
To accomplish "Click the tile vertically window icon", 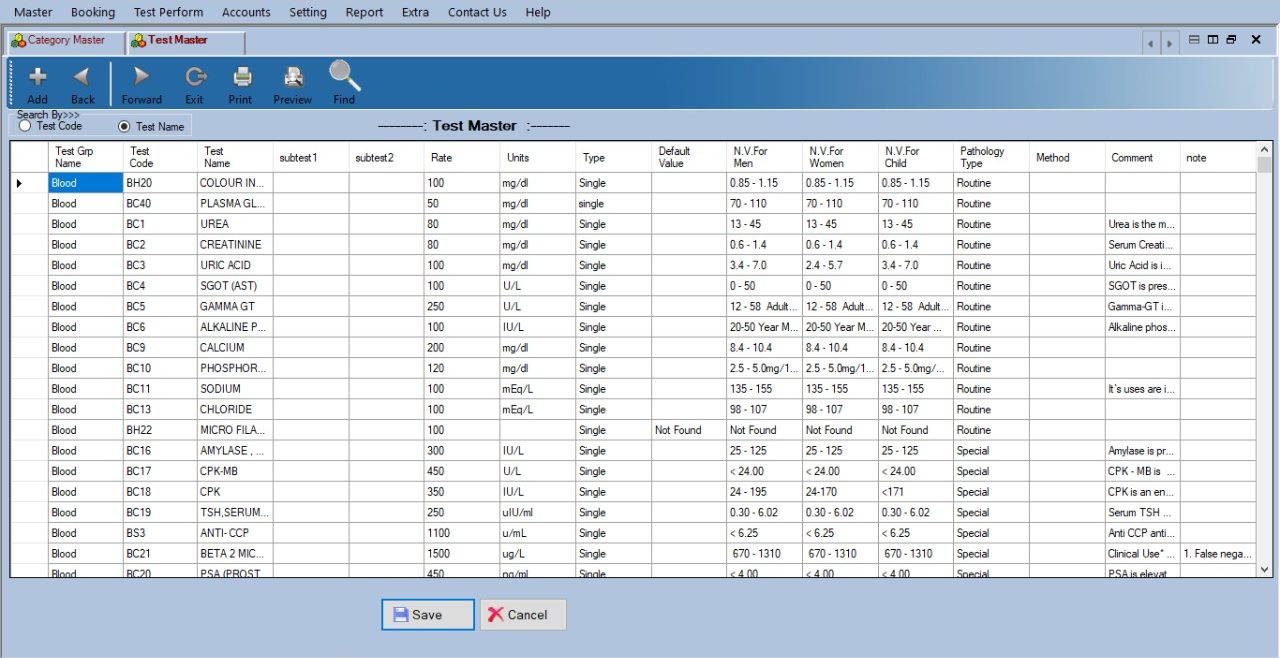I will pyautogui.click(x=1212, y=40).
